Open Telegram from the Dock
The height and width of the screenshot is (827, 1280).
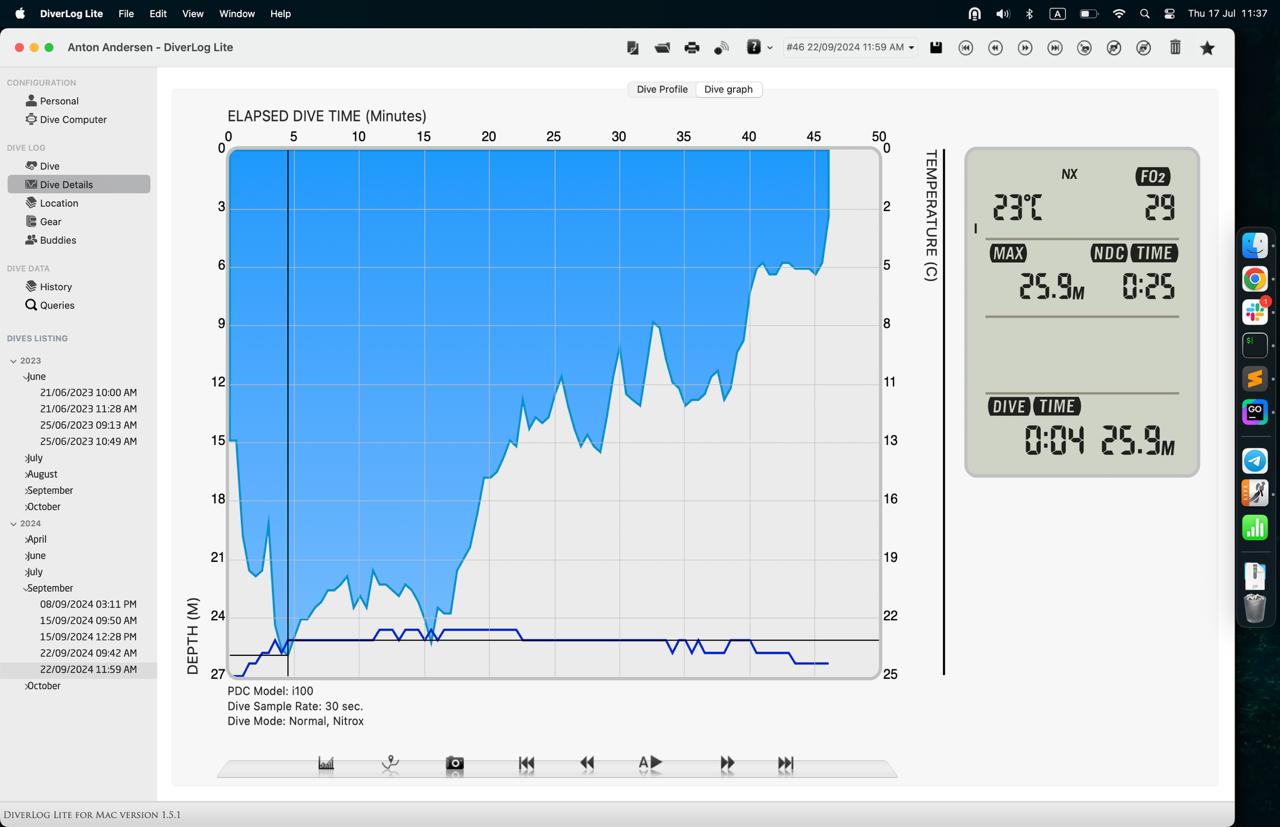tap(1255, 460)
